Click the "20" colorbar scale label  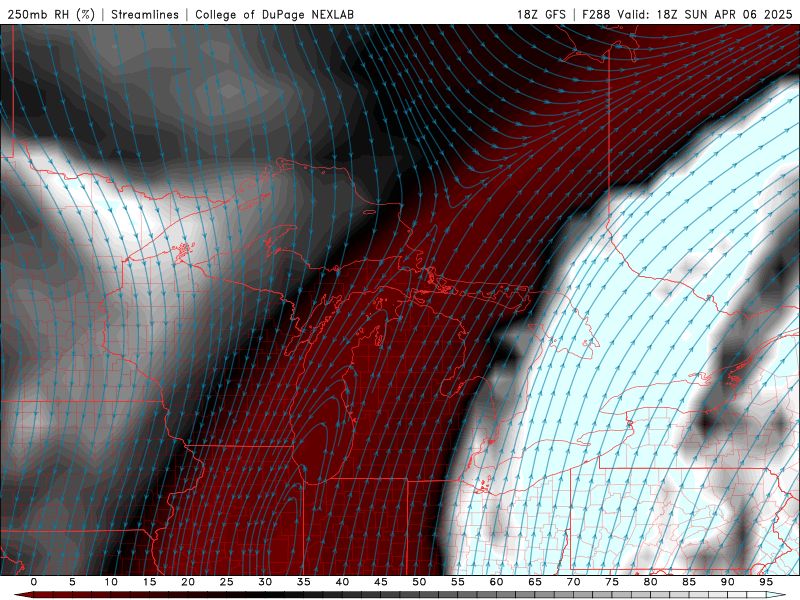click(x=188, y=582)
